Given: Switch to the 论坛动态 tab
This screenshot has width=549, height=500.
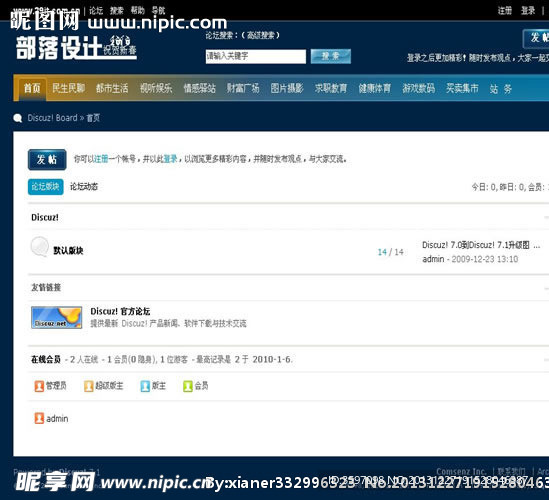Looking at the screenshot, I should [x=84, y=187].
